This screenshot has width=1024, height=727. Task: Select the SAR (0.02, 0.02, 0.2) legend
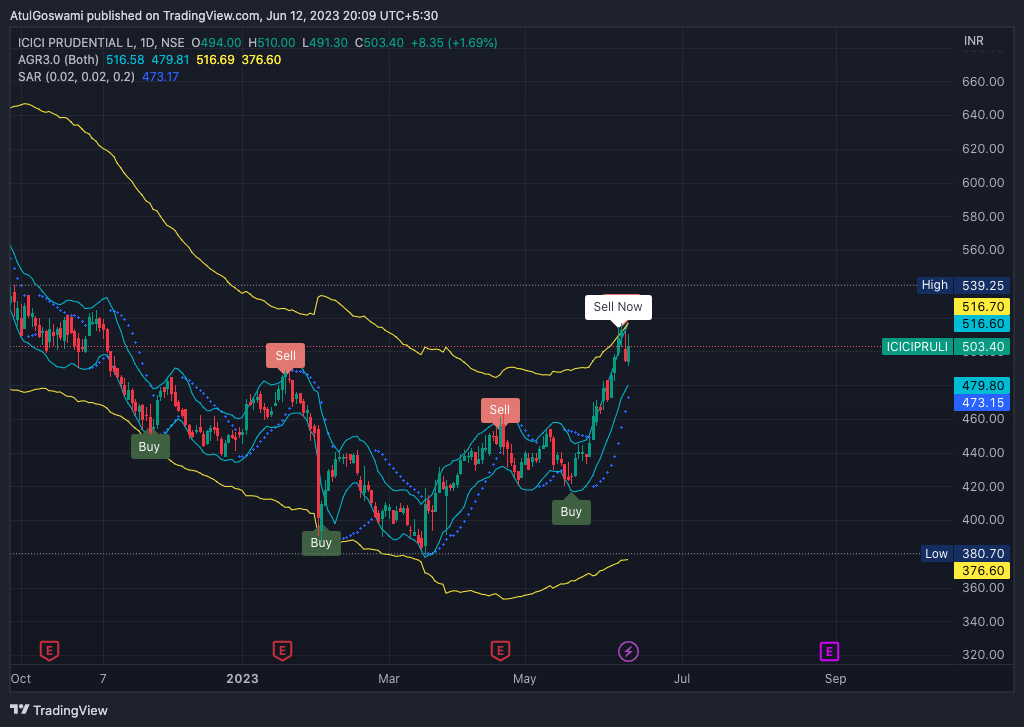[76, 76]
